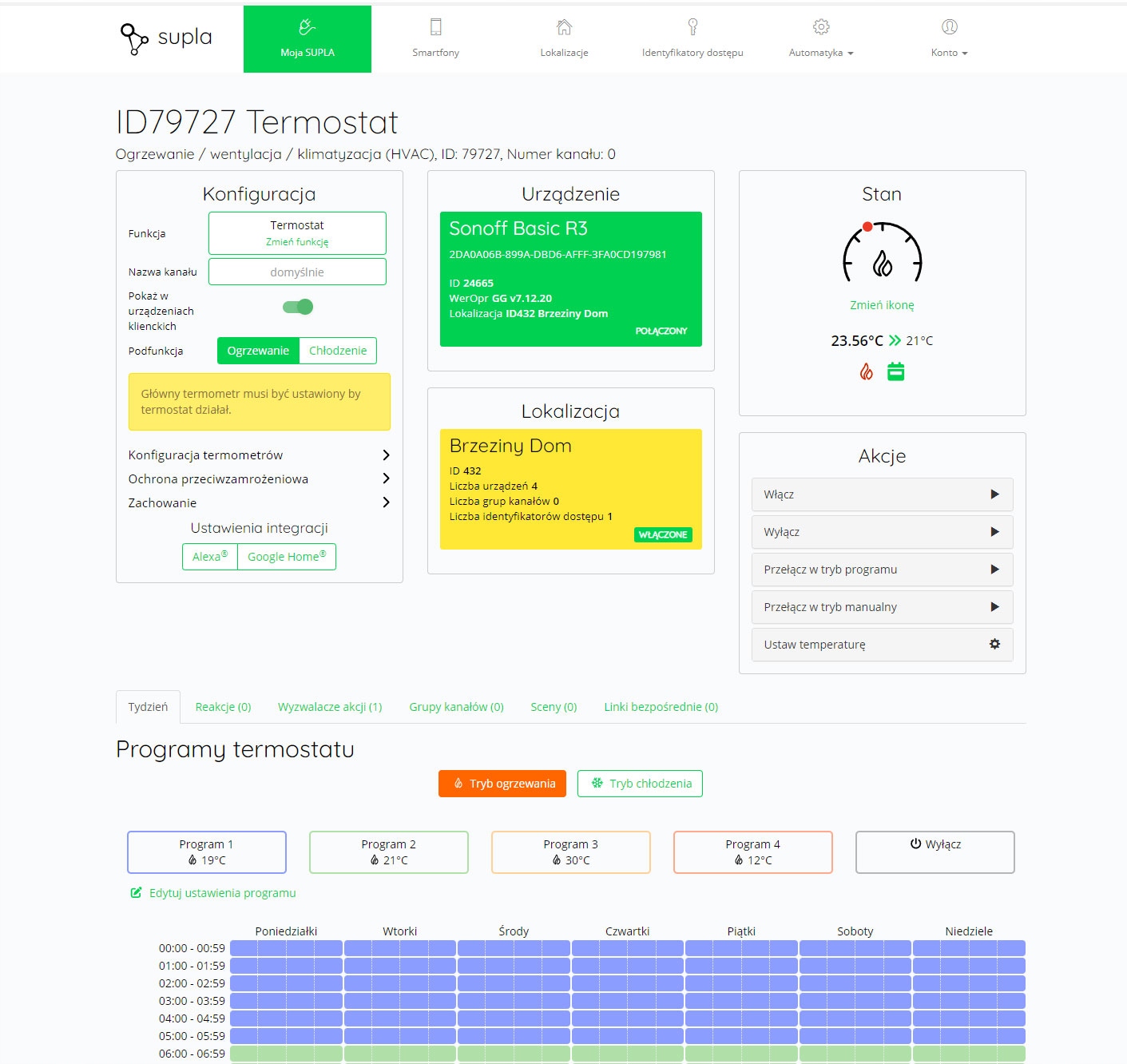Click the red flame heating status icon

867,371
